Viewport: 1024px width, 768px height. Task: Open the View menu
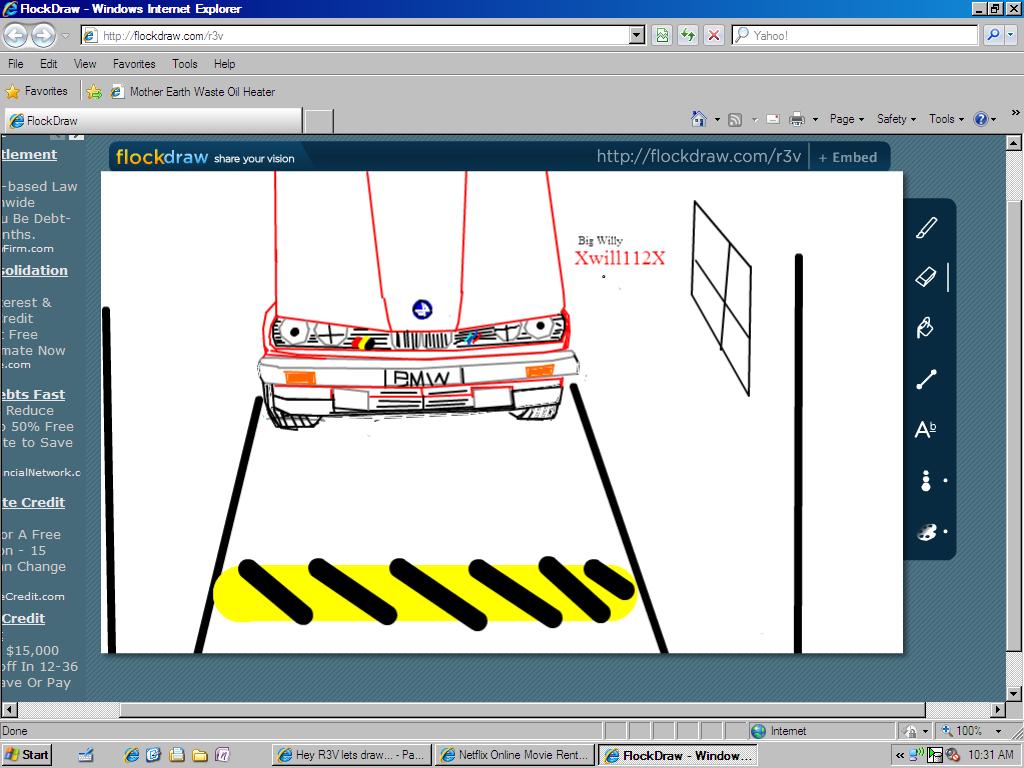coord(85,64)
